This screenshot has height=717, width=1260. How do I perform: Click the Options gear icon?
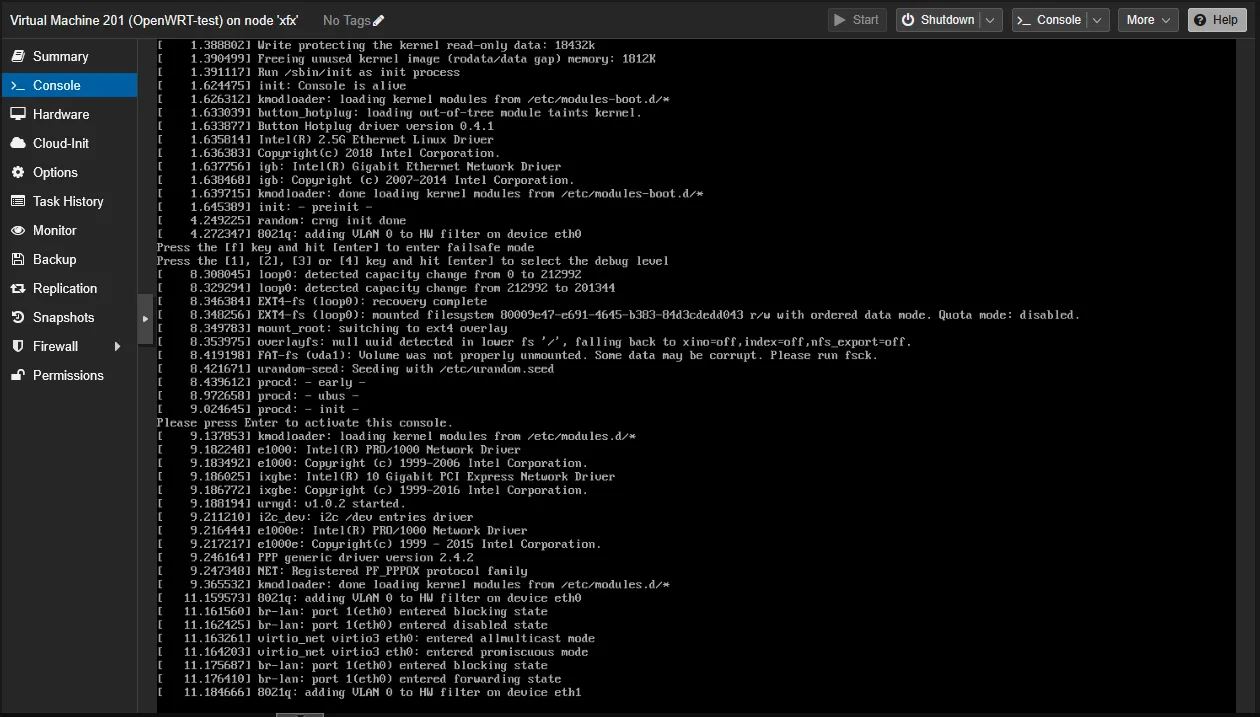pos(18,172)
